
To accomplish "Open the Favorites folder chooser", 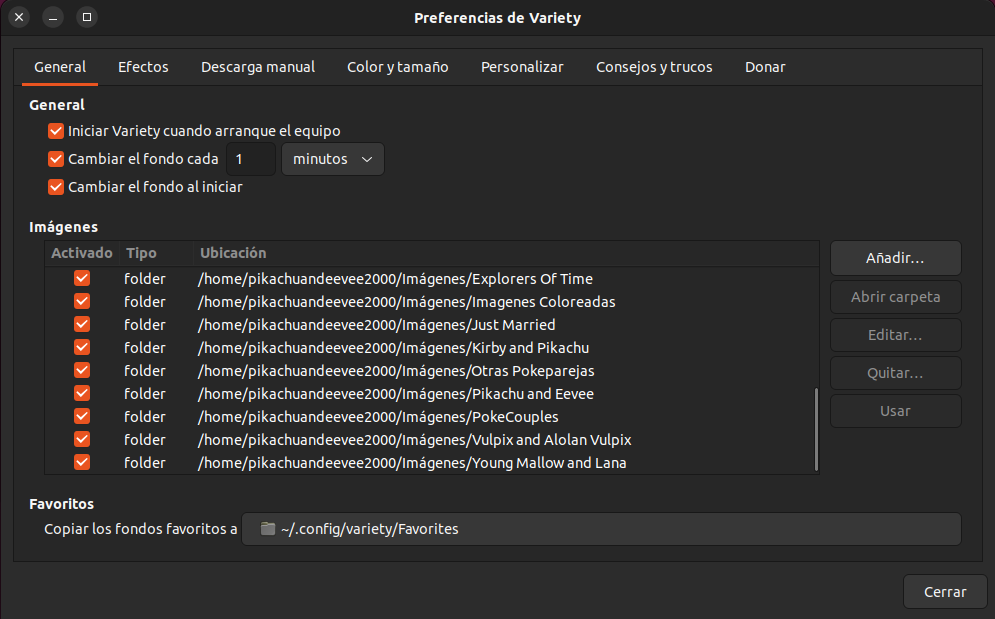I will (x=601, y=529).
